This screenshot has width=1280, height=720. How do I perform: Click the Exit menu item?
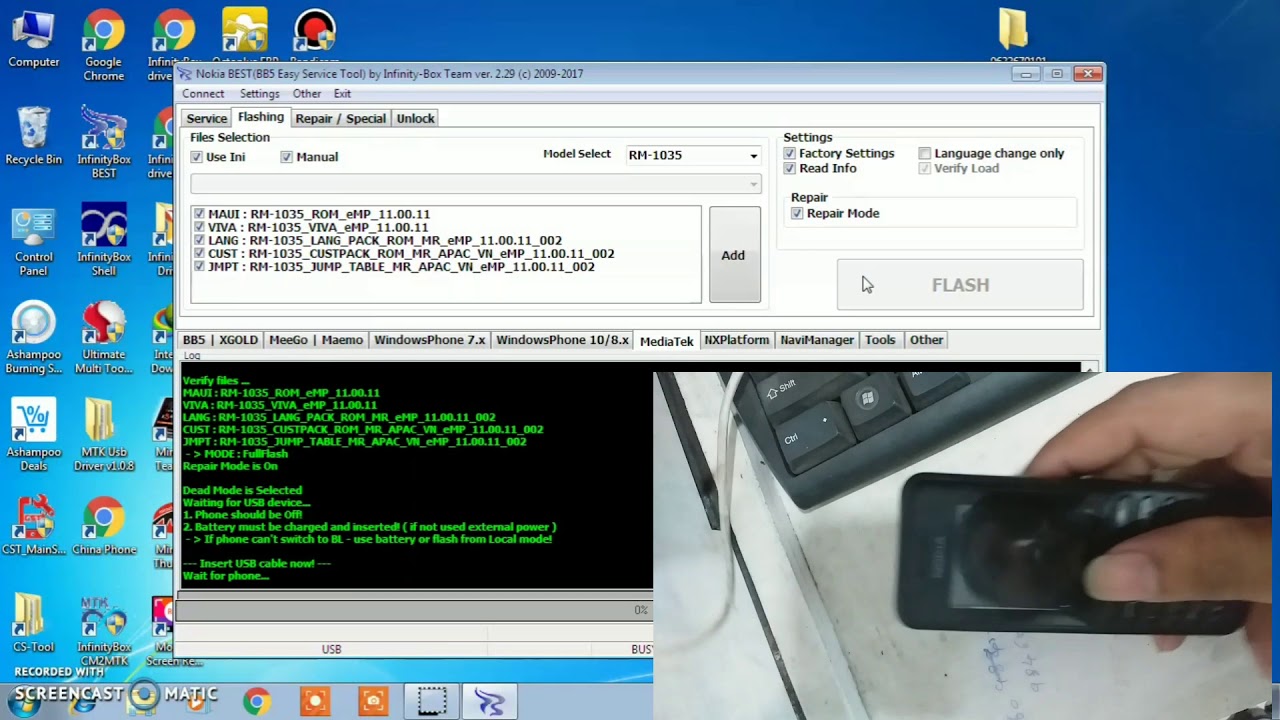pyautogui.click(x=342, y=94)
